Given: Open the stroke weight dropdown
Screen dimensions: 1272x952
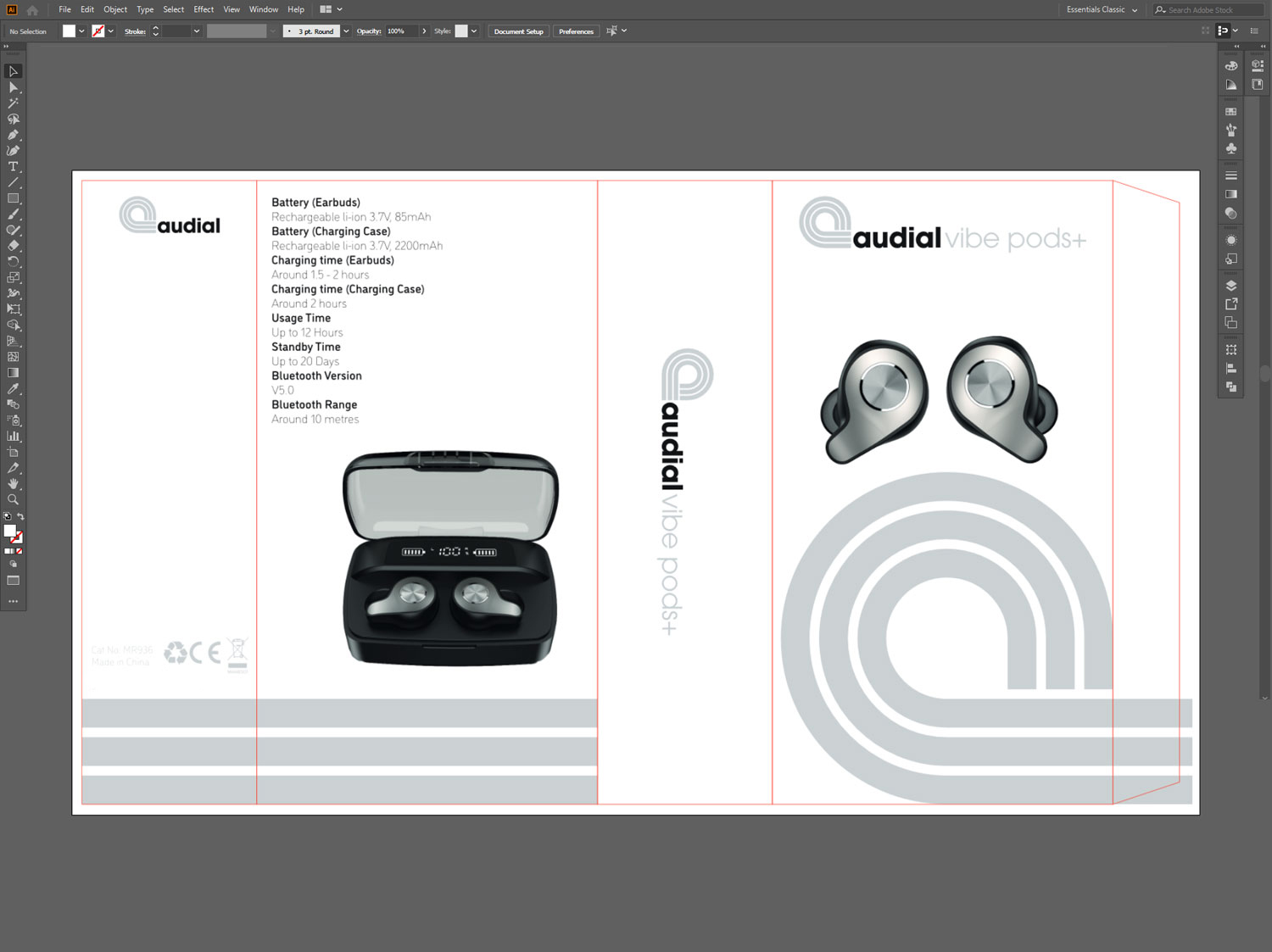Looking at the screenshot, I should coord(197,31).
